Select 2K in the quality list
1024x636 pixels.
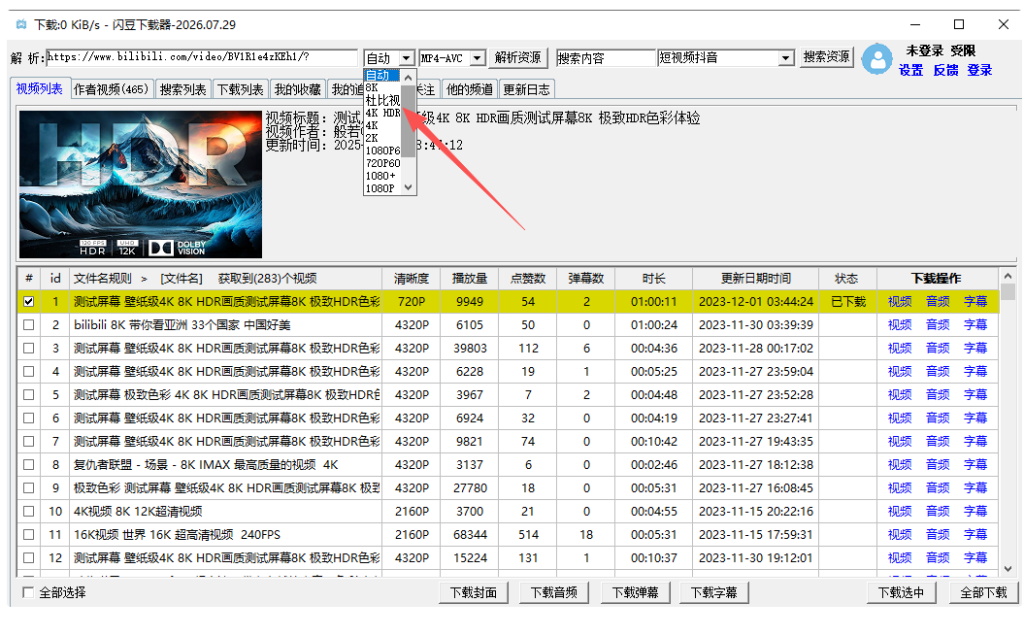coord(381,138)
